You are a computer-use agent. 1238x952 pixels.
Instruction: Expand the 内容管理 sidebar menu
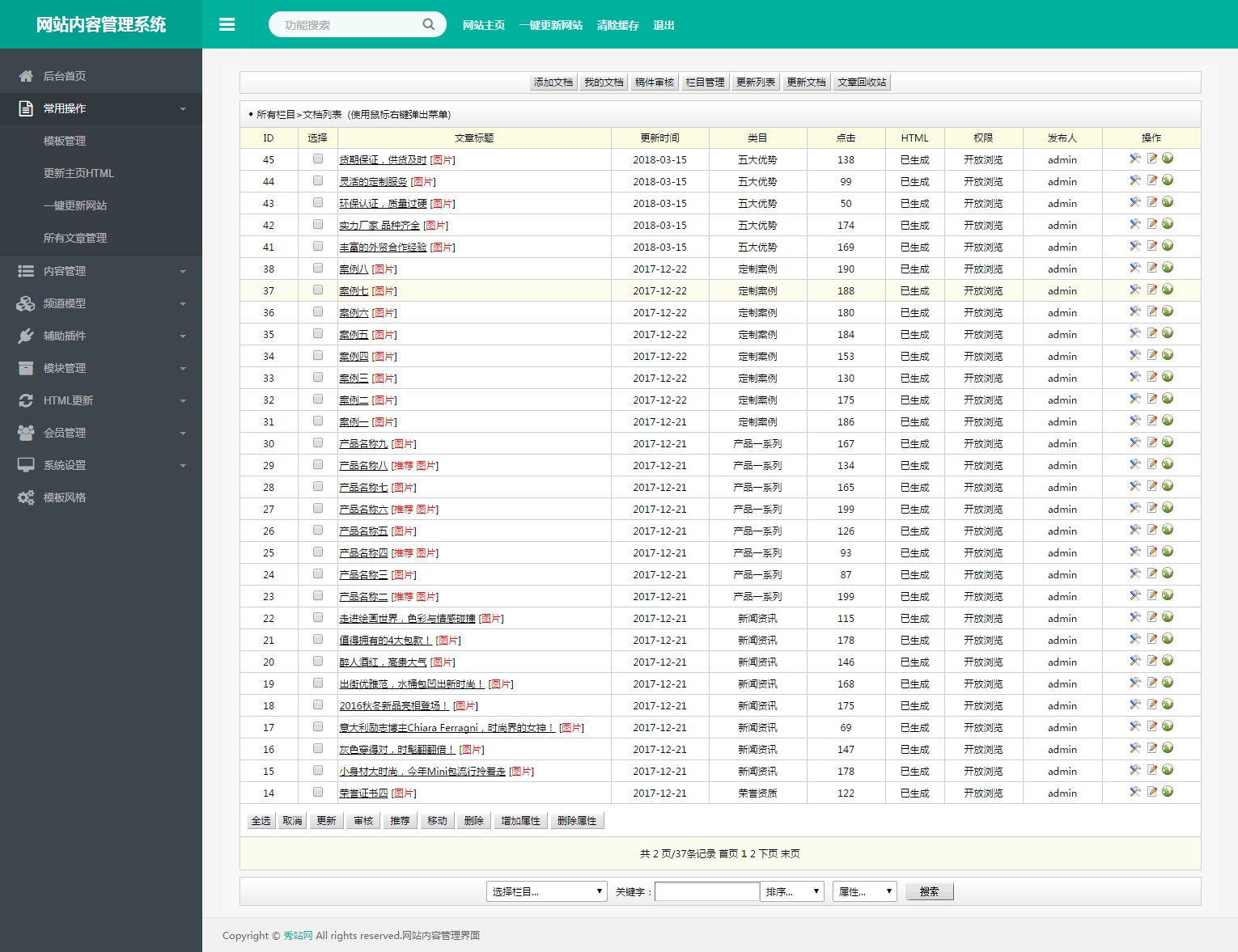[x=101, y=271]
